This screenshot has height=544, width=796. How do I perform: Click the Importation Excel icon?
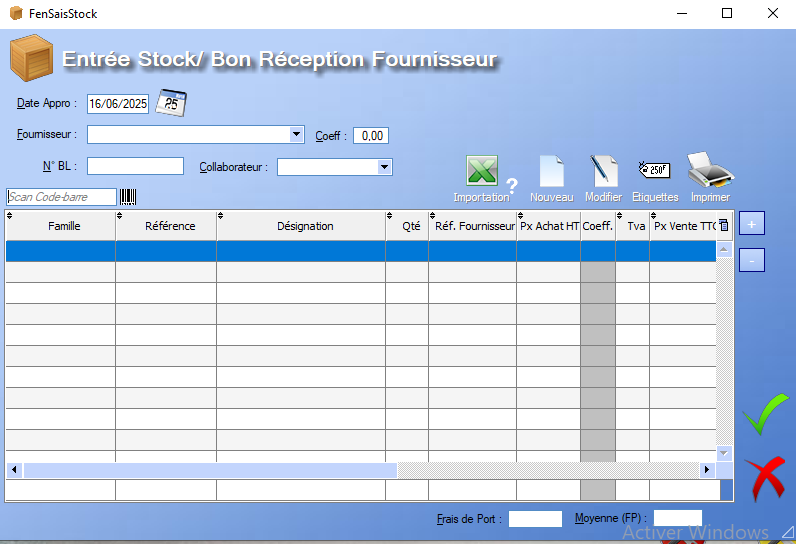[482, 172]
